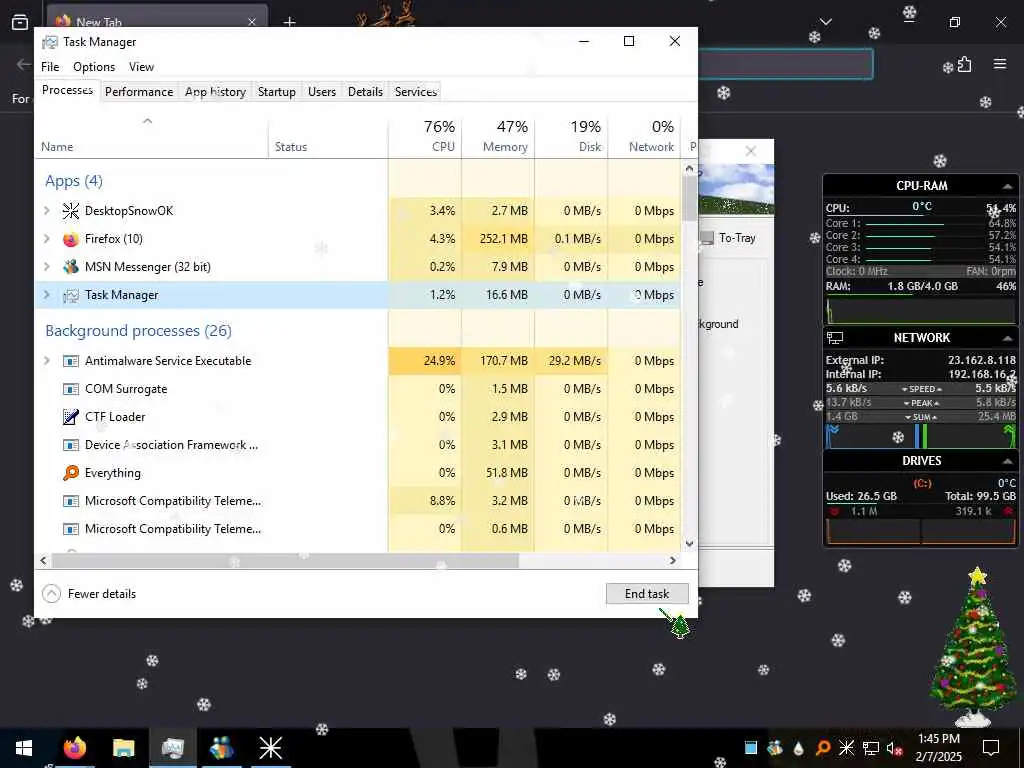Expand the Task Manager process row
Viewport: 1024px width, 768px height.
[46, 295]
